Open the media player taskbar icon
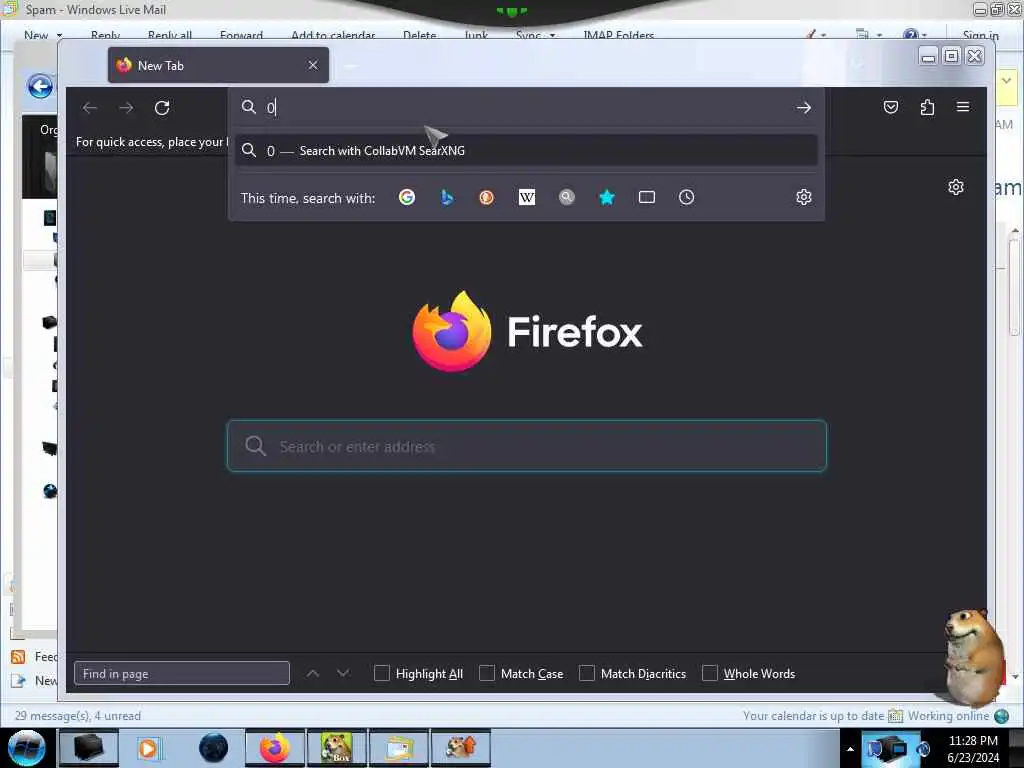 coord(148,748)
